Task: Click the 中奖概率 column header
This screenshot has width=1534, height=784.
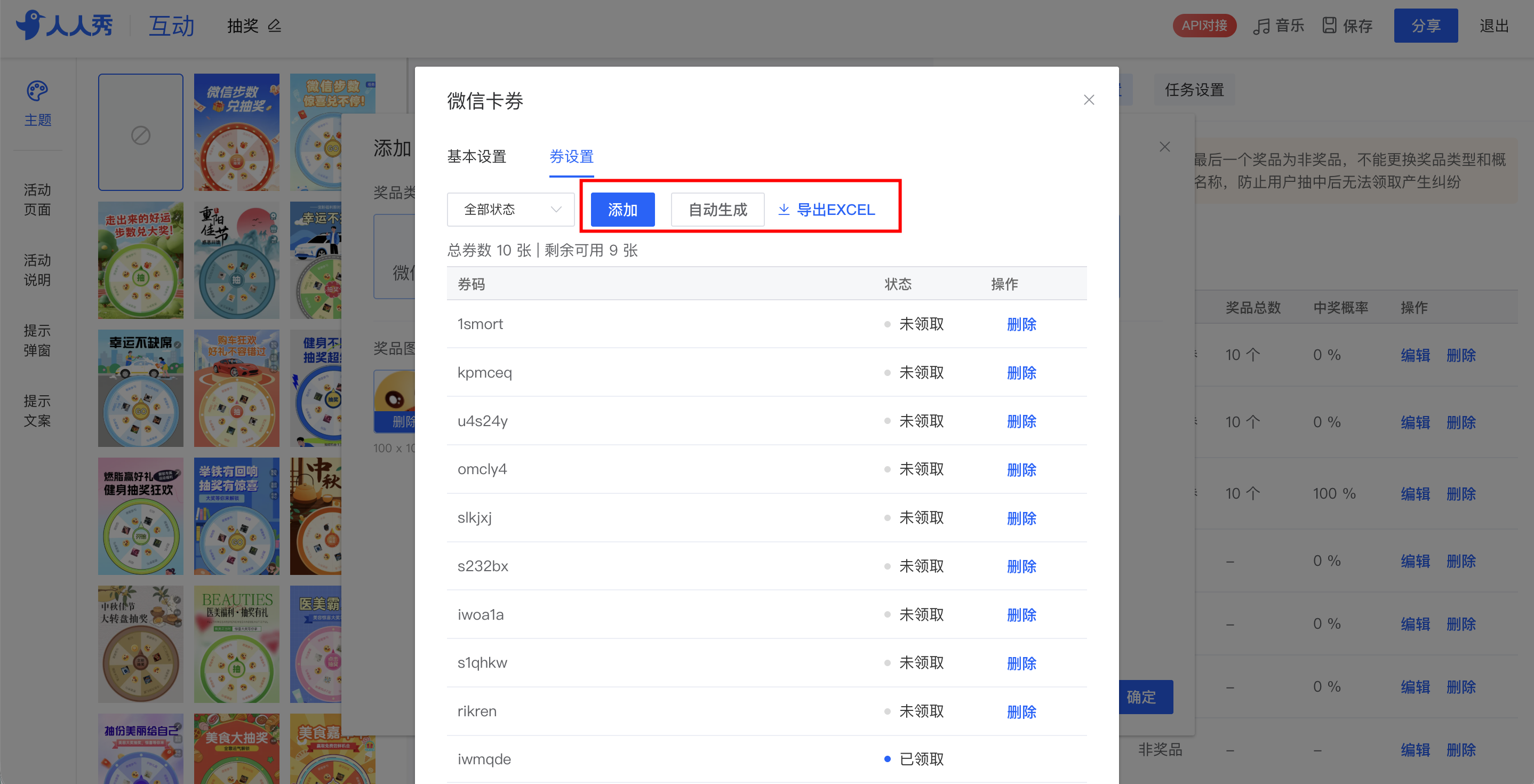Action: coord(1340,308)
